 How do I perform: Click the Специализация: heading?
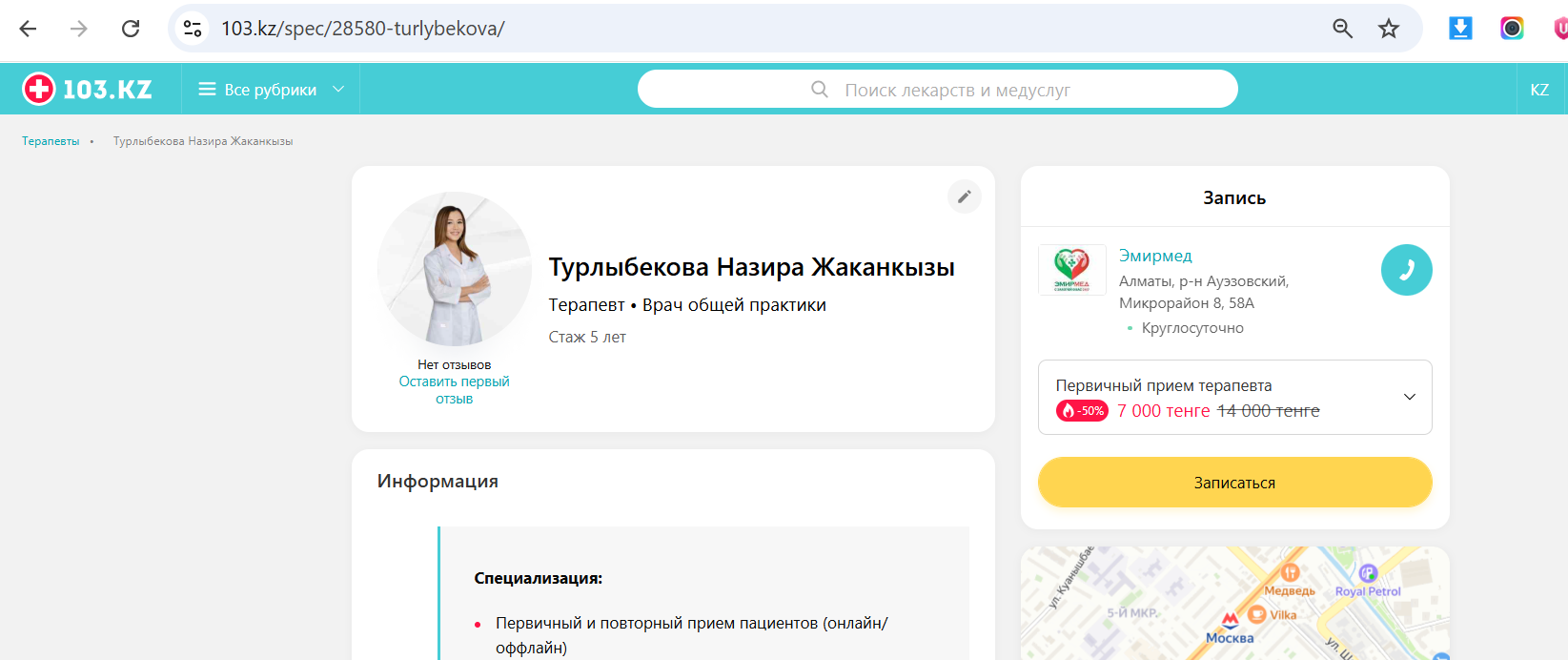point(539,578)
